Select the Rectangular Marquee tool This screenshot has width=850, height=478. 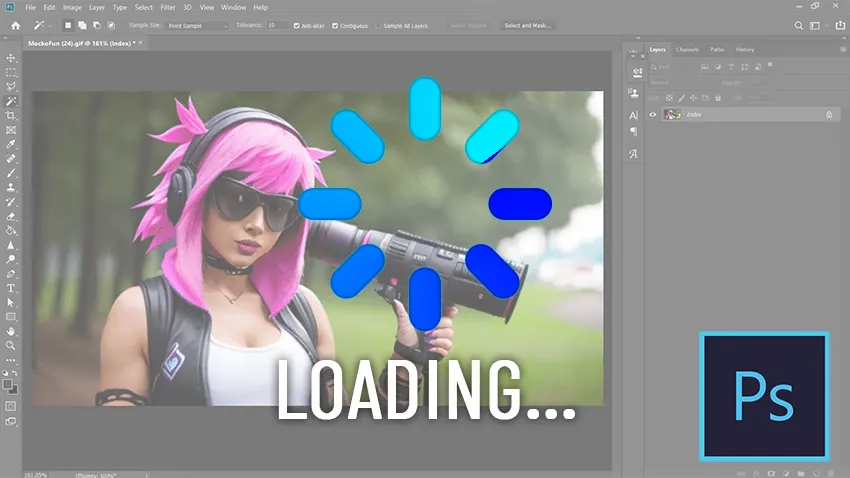point(11,73)
